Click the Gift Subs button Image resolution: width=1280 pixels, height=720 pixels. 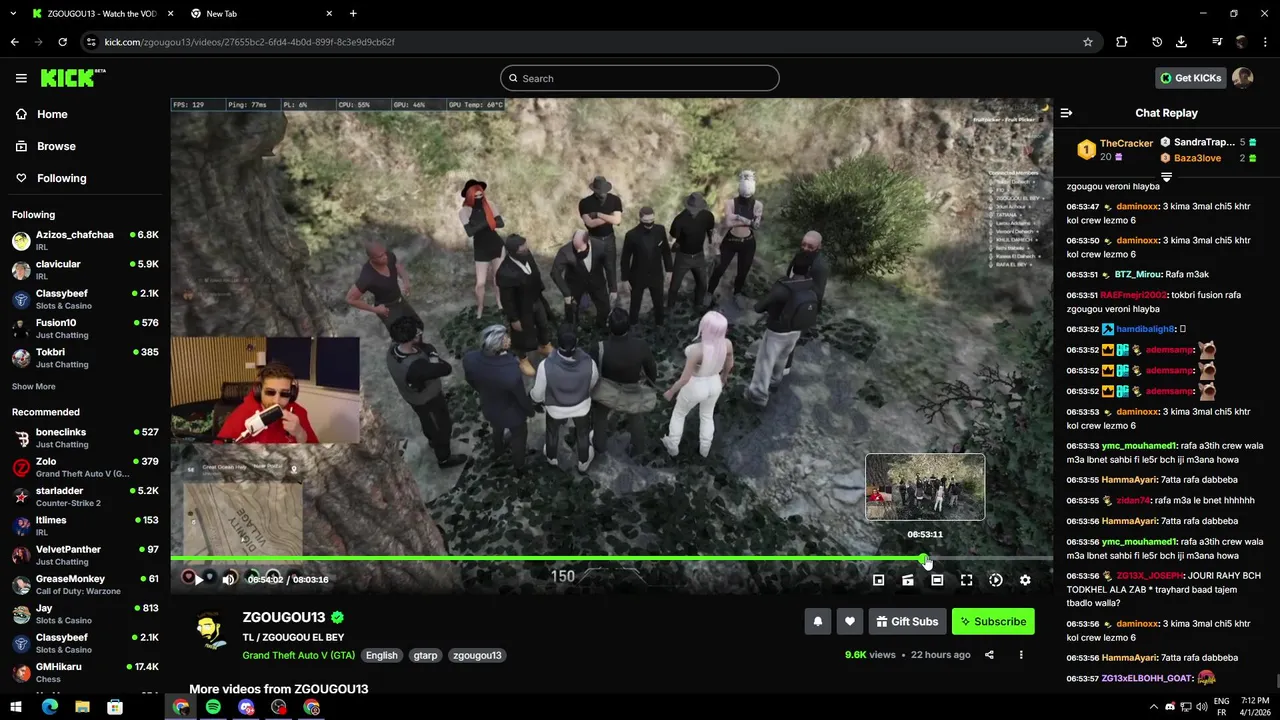pos(907,622)
